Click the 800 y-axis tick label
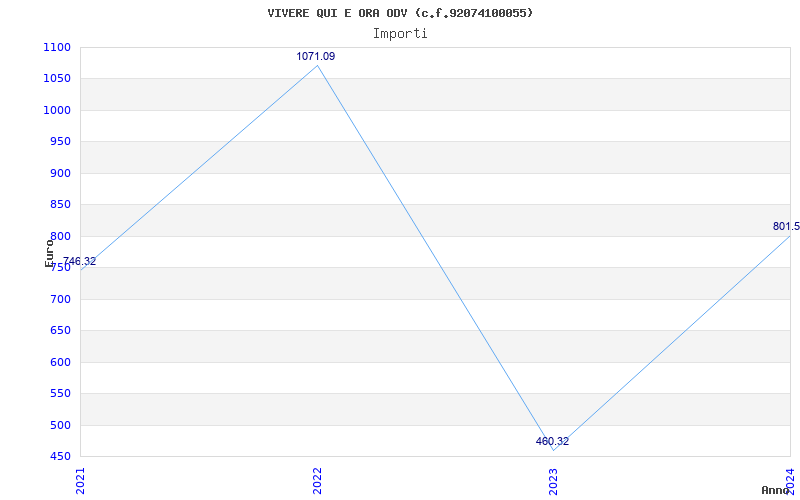 click(x=60, y=237)
